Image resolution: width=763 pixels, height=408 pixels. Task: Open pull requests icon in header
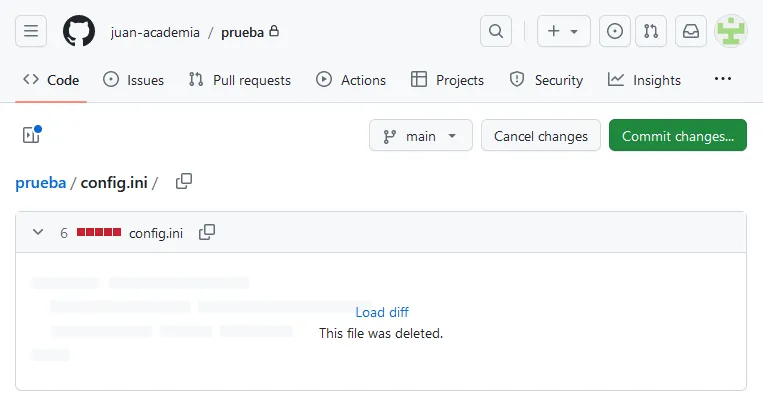652,31
